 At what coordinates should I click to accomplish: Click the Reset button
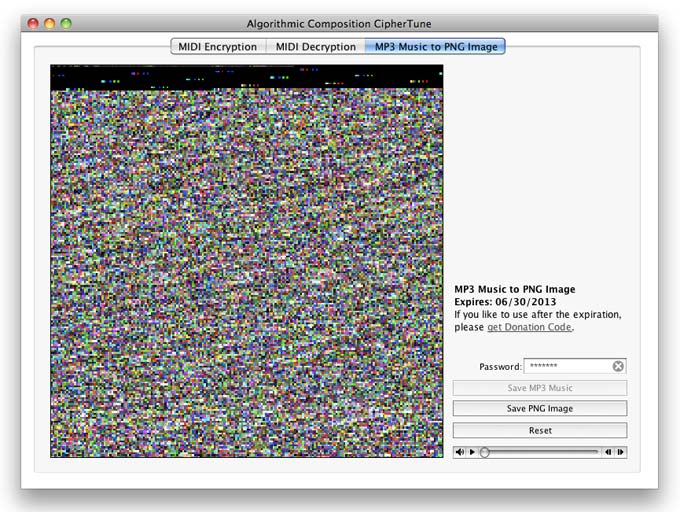tap(540, 430)
